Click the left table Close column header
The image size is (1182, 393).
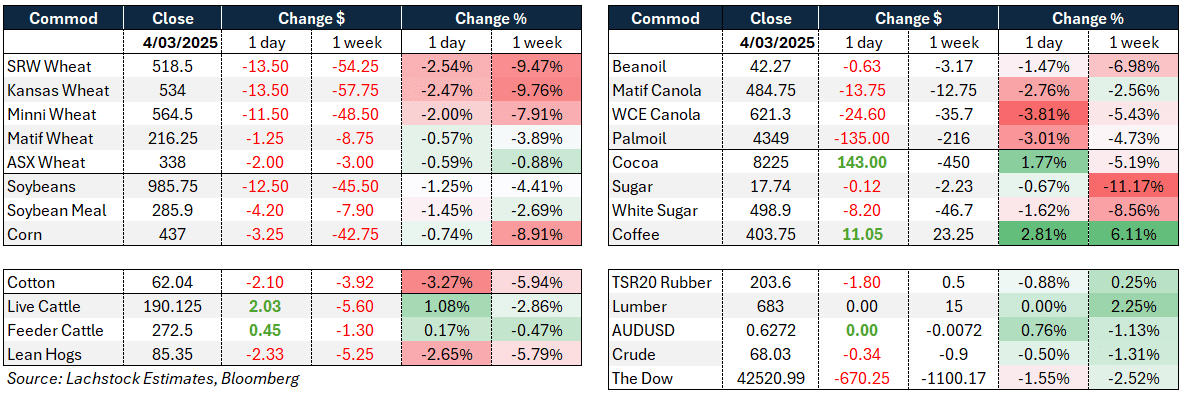click(173, 17)
